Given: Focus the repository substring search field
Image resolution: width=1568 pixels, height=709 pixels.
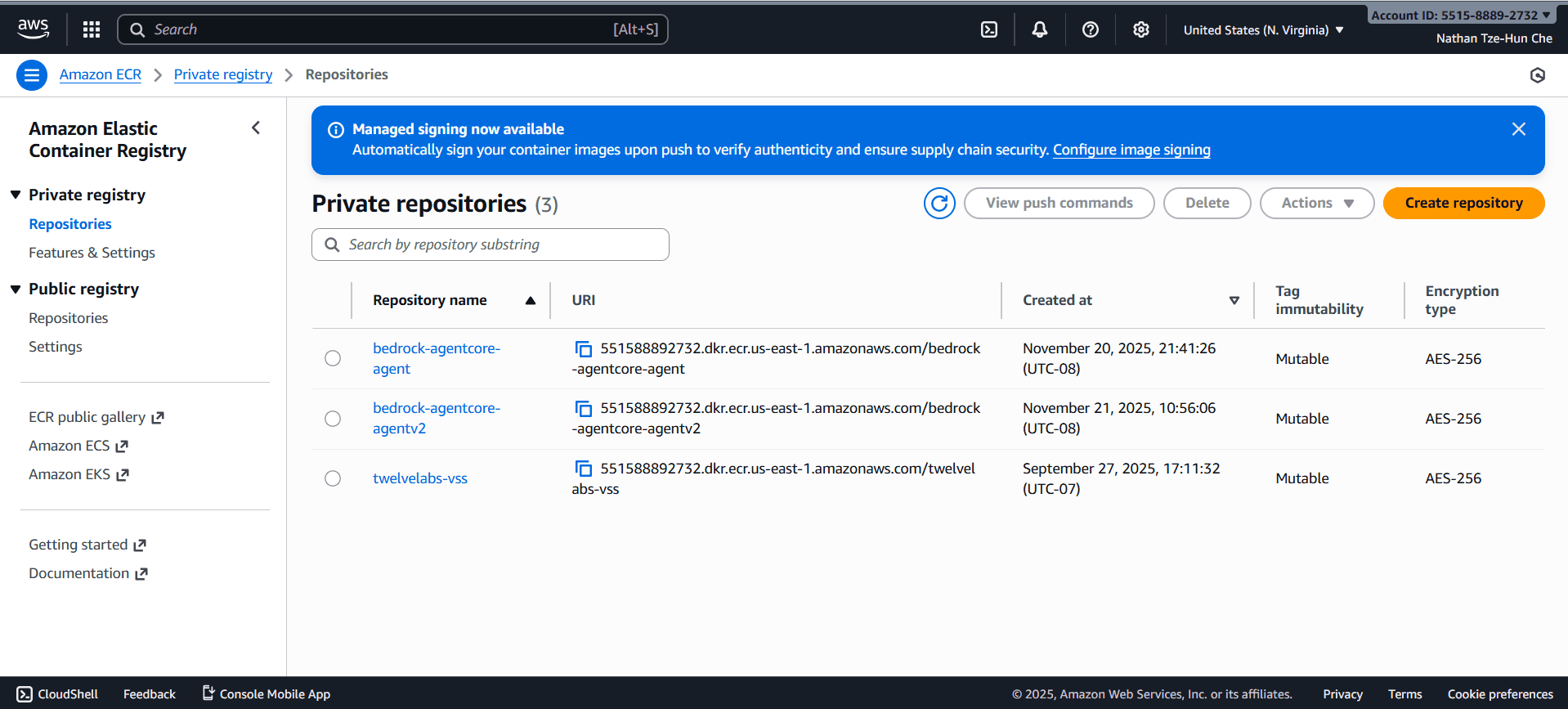Looking at the screenshot, I should tap(491, 245).
